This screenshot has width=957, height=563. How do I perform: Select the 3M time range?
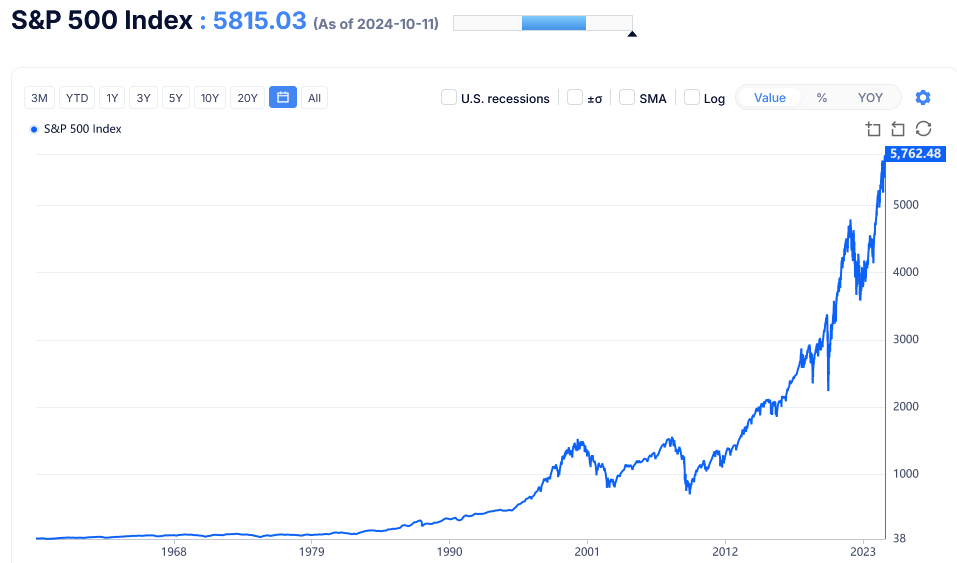point(40,98)
